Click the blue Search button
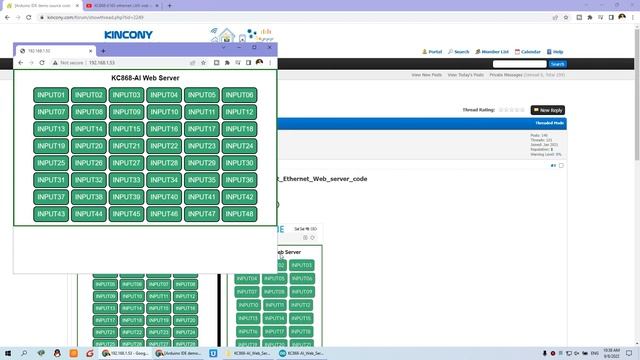640x360 pixels. [558, 64]
